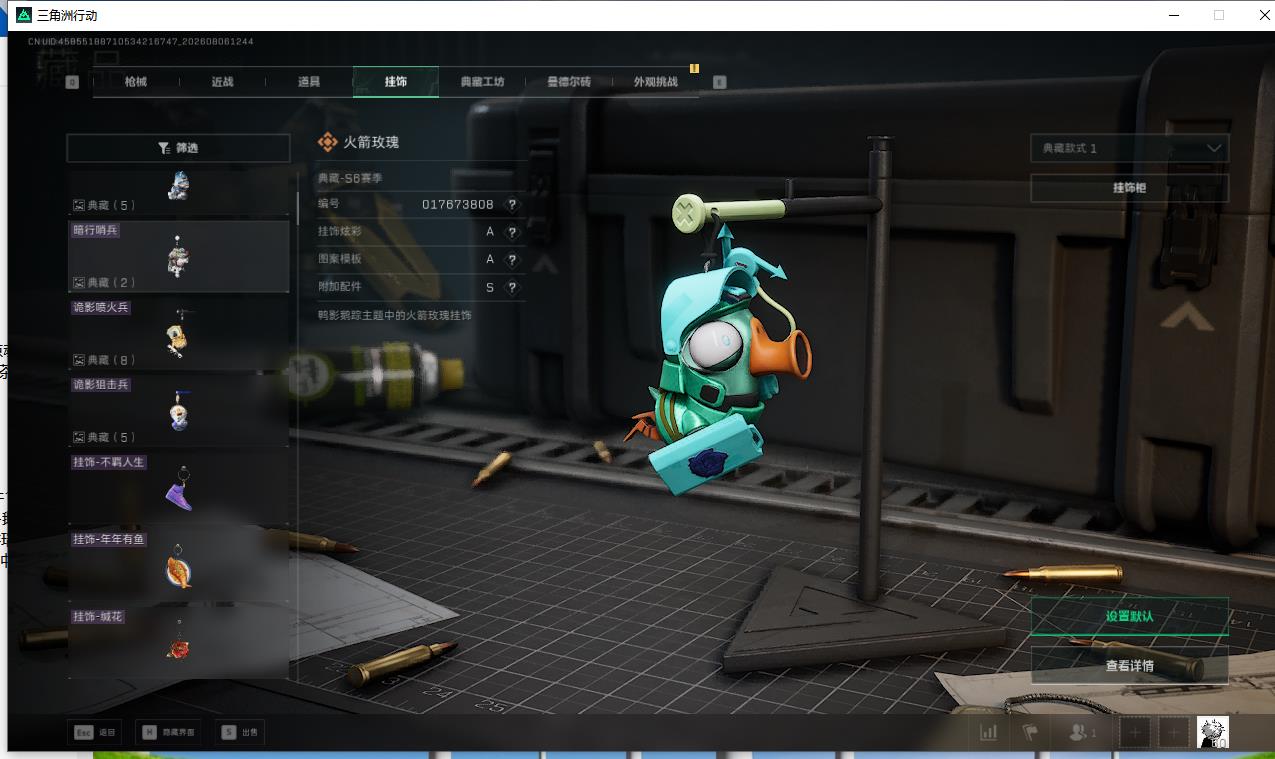Click the 鸭影猫踪主题中的火箭玫瑰挂饰 description
The height and width of the screenshot is (759, 1275).
tap(394, 315)
